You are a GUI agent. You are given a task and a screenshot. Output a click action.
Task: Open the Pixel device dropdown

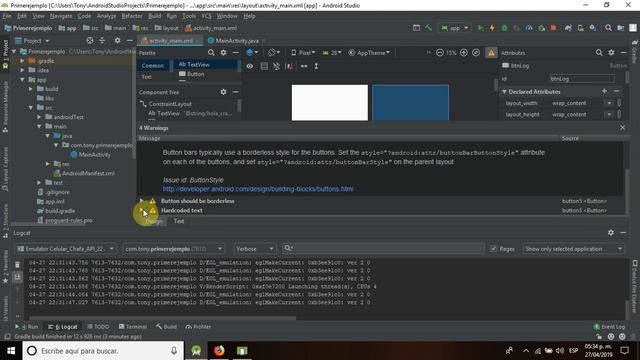[x=303, y=53]
